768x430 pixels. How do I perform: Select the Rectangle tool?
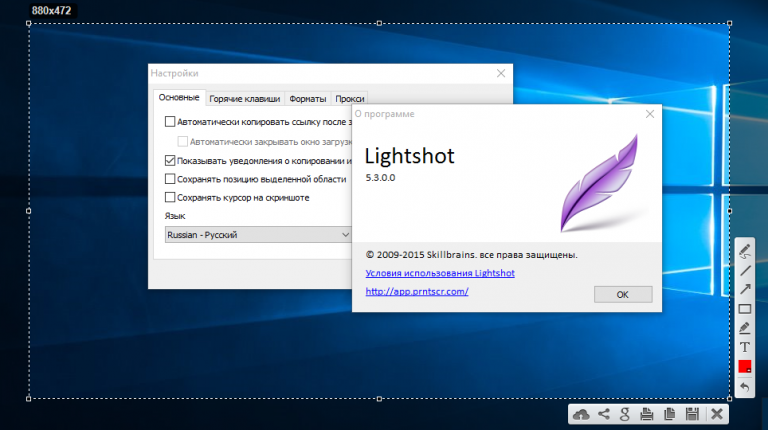point(745,309)
